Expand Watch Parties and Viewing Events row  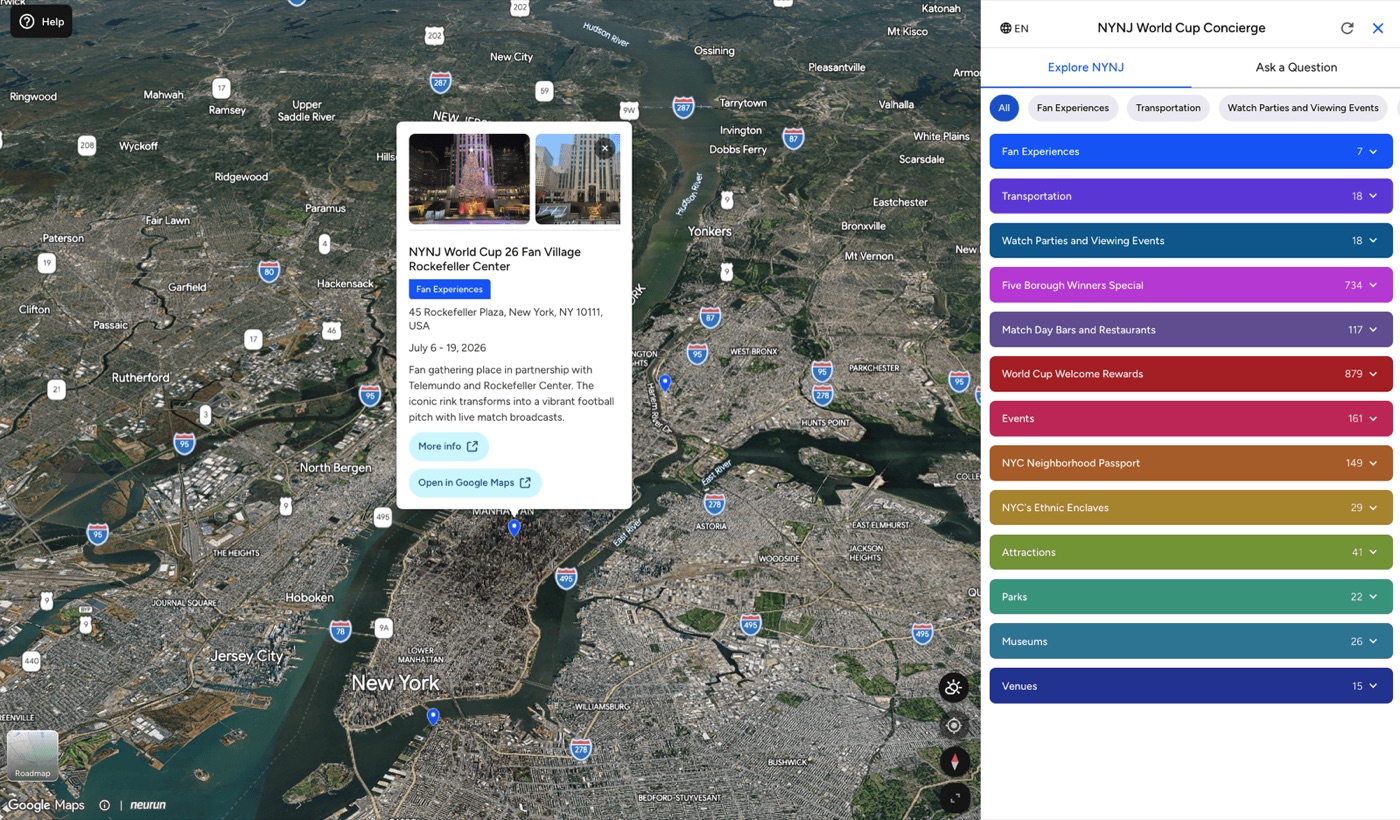[x=1191, y=241]
